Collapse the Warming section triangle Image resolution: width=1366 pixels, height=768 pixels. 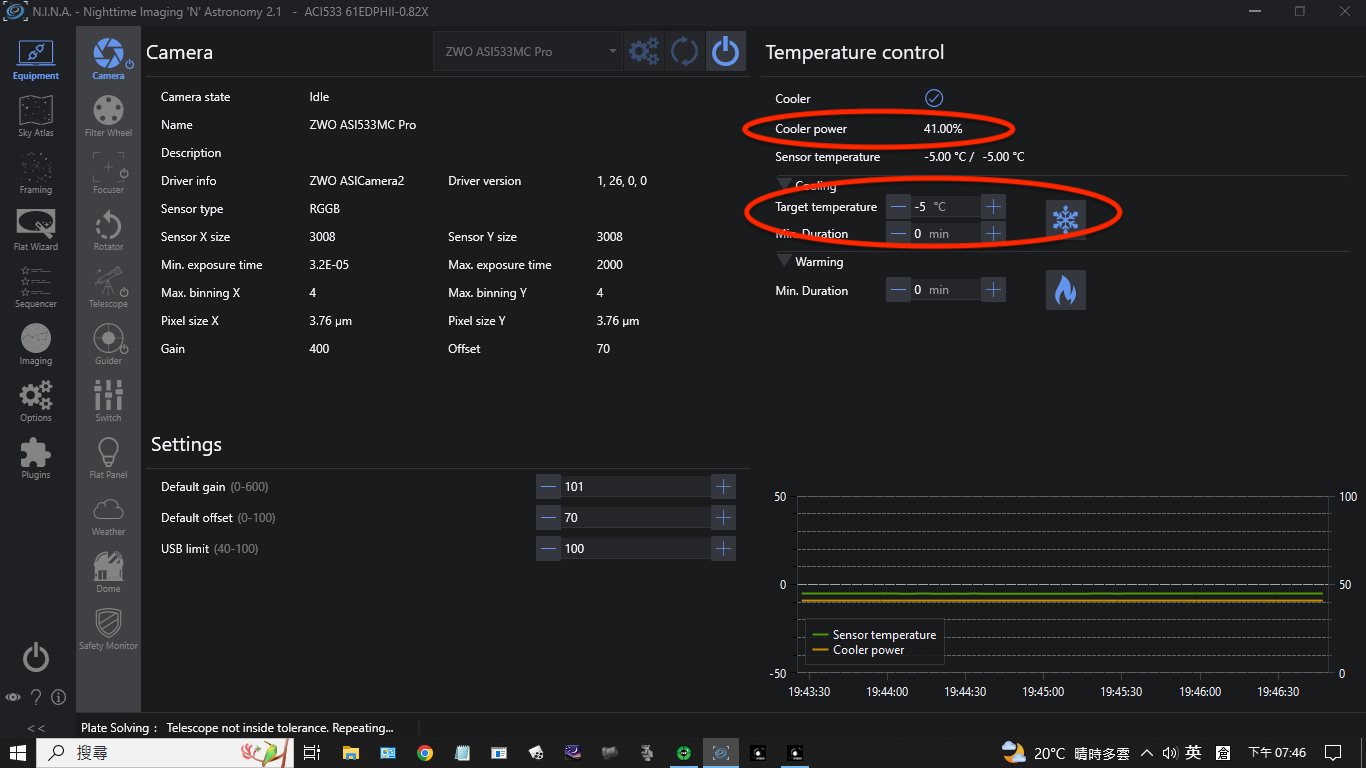coord(784,261)
